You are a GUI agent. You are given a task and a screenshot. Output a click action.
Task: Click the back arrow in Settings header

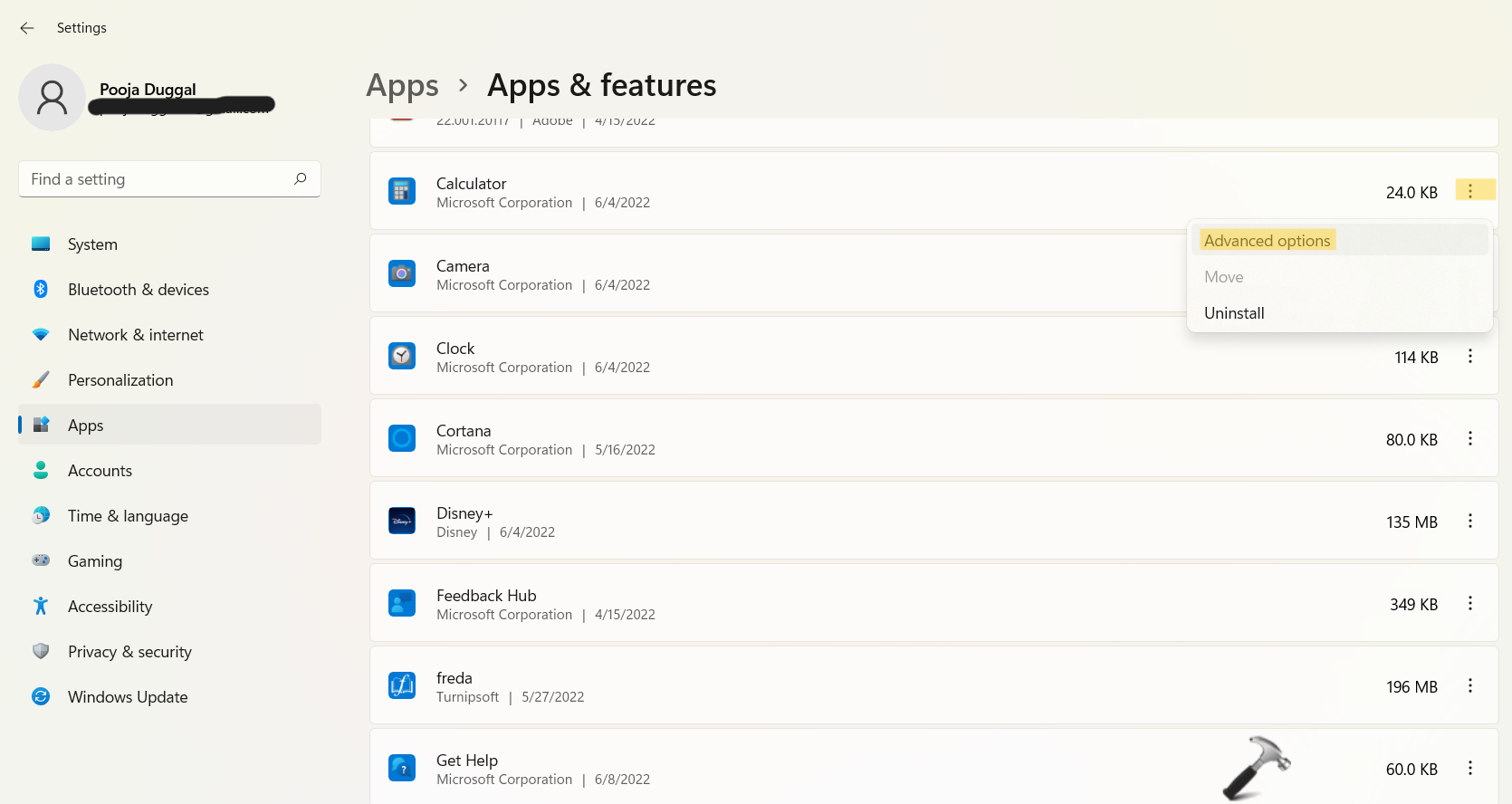click(x=27, y=28)
